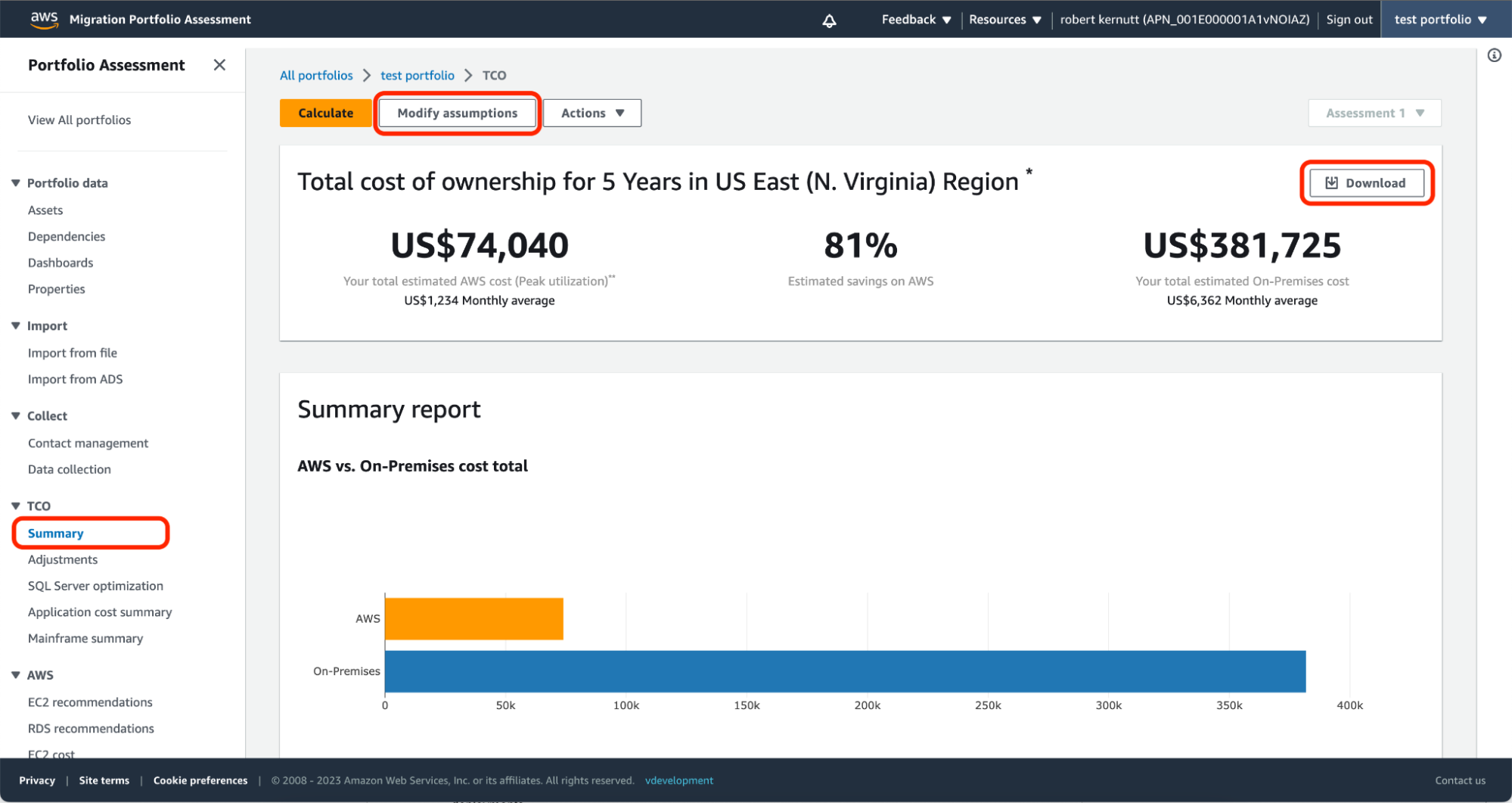Open SQL Server optimization
The image size is (1512, 803).
pyautogui.click(x=95, y=587)
